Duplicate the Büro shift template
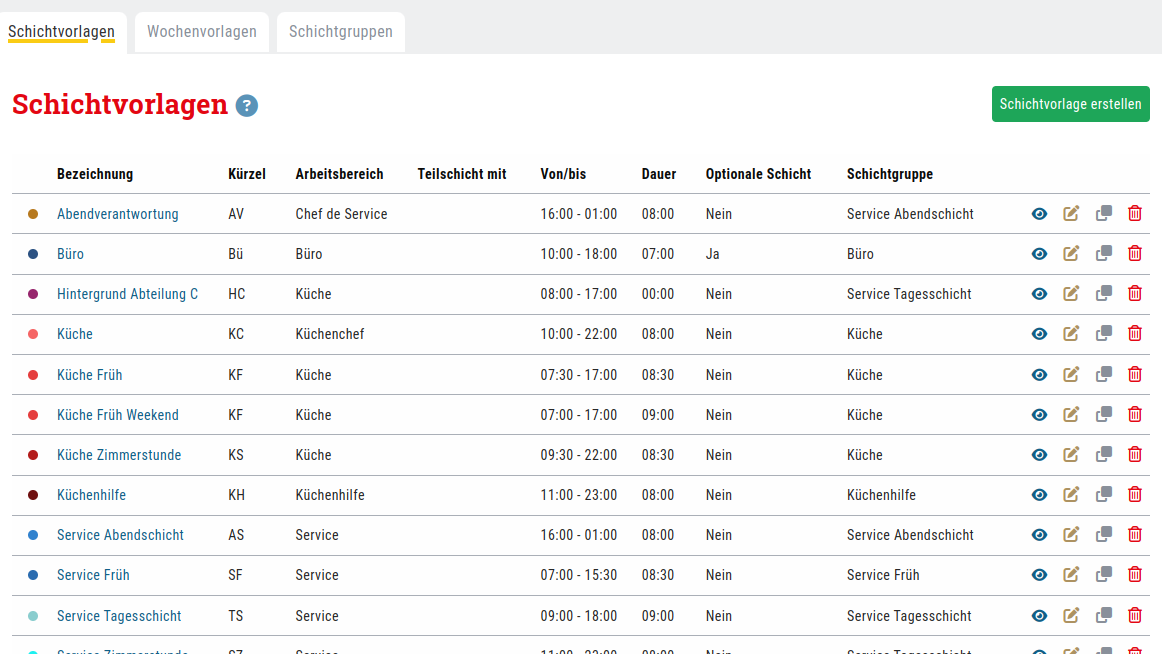 [1103, 254]
